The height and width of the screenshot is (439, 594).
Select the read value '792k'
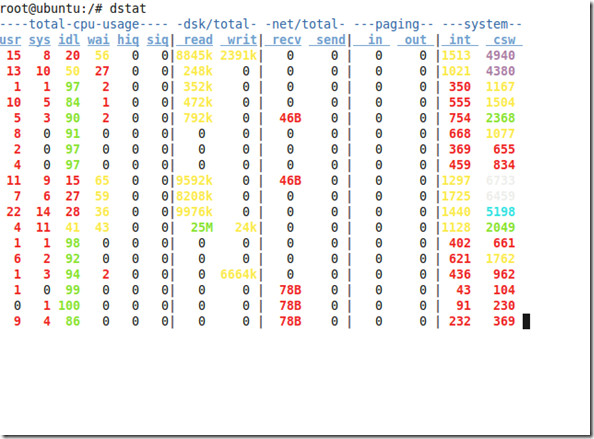click(x=198, y=118)
